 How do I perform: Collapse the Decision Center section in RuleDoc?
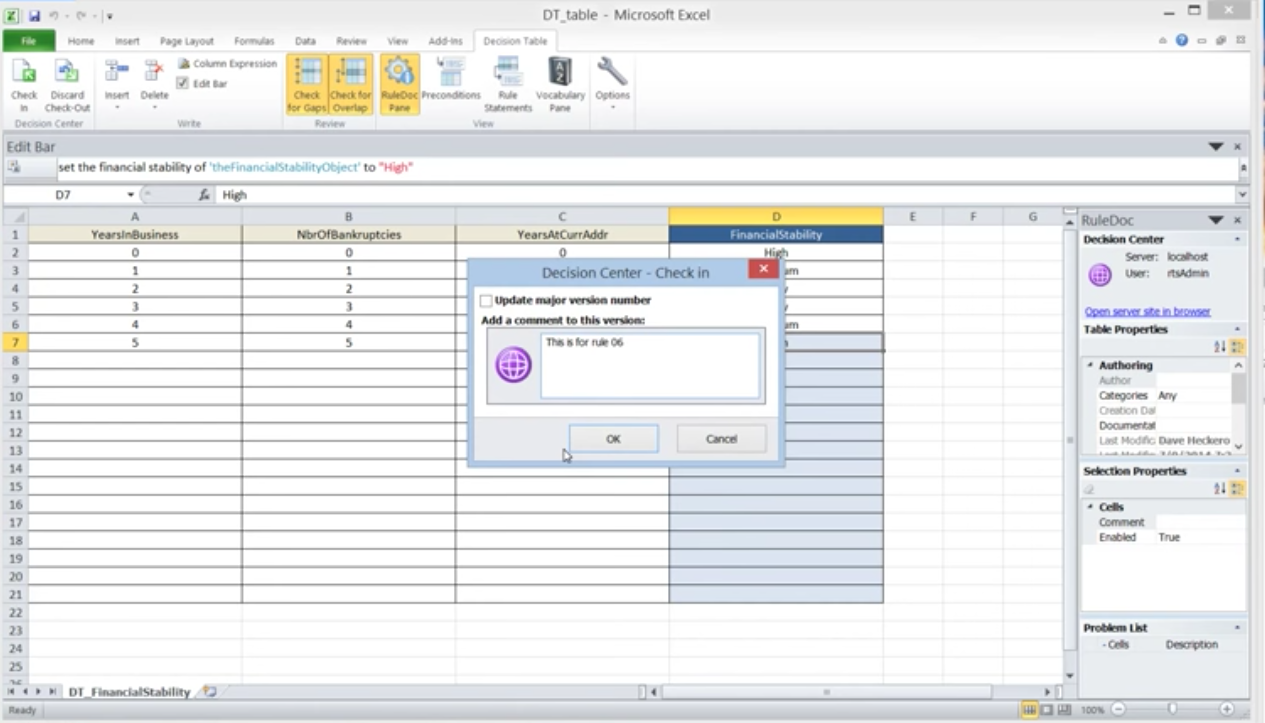coord(1238,240)
